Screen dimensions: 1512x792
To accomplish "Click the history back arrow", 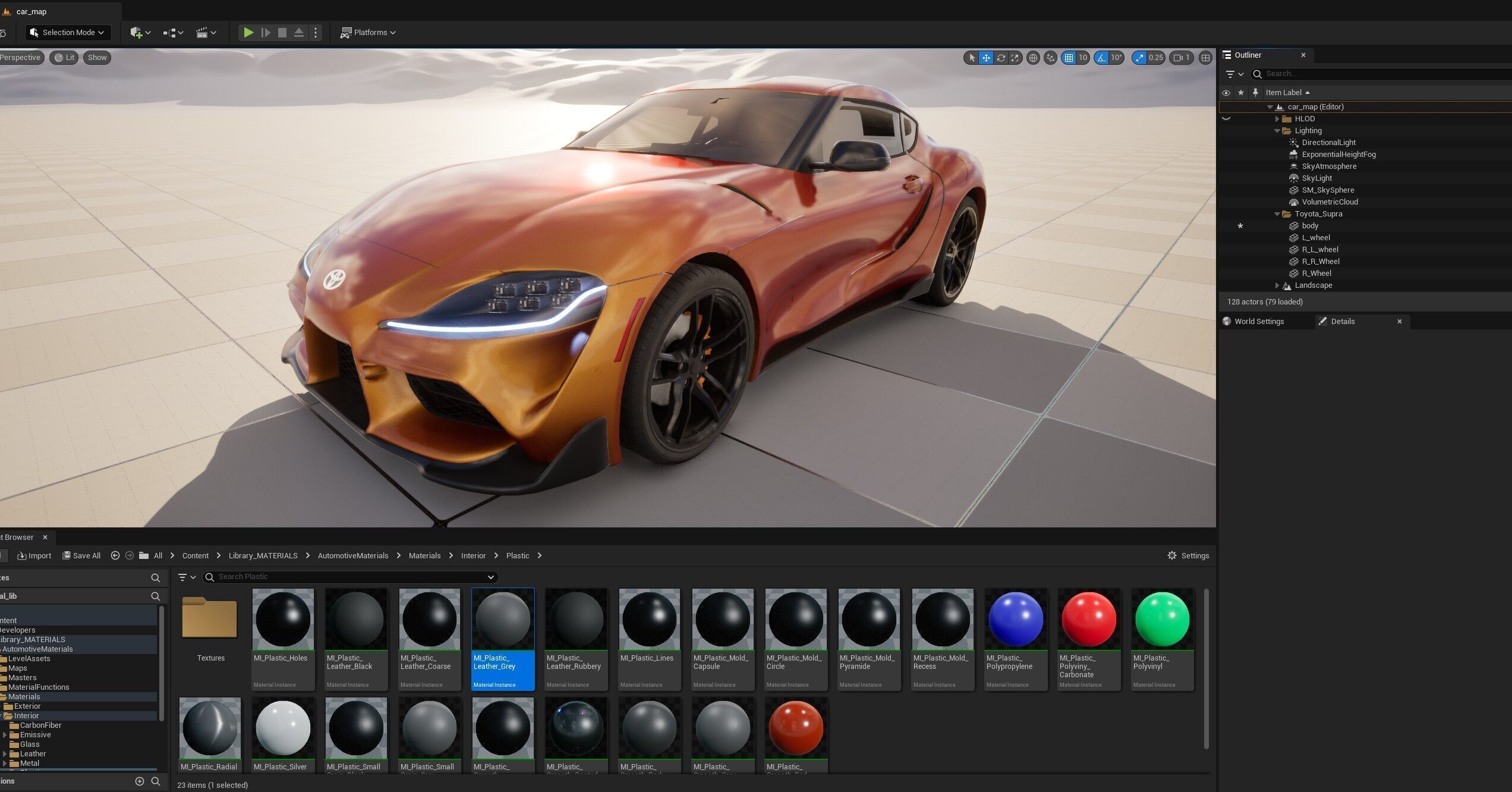I will [x=115, y=556].
